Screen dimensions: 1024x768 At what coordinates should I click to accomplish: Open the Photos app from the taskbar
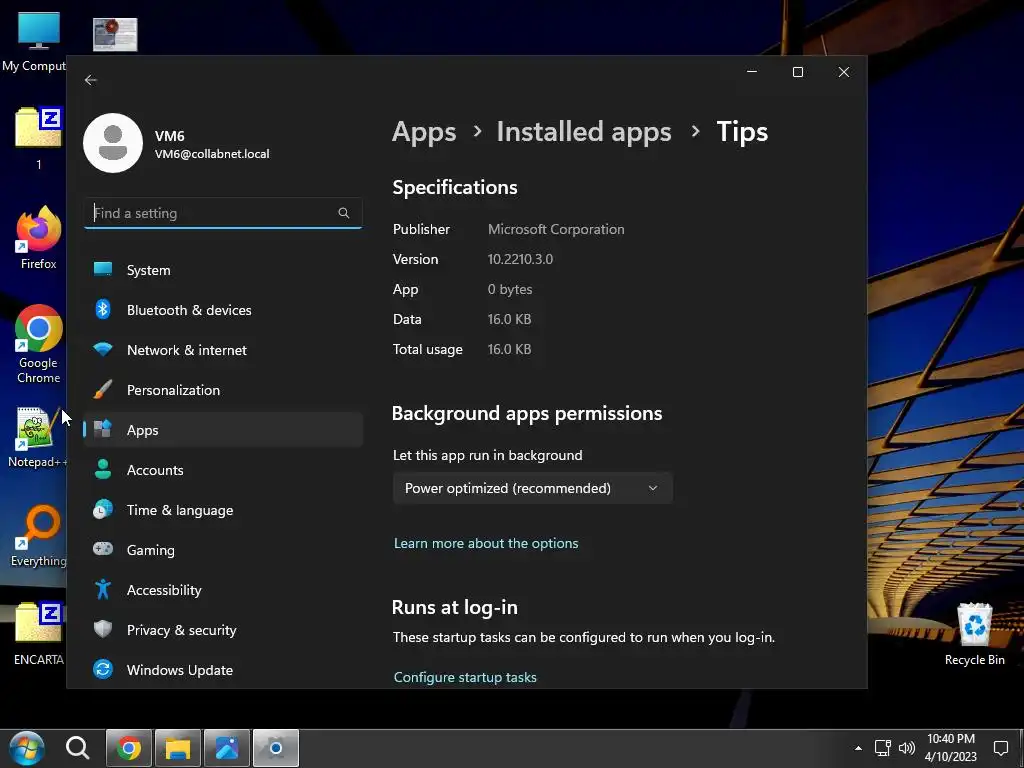(x=227, y=748)
